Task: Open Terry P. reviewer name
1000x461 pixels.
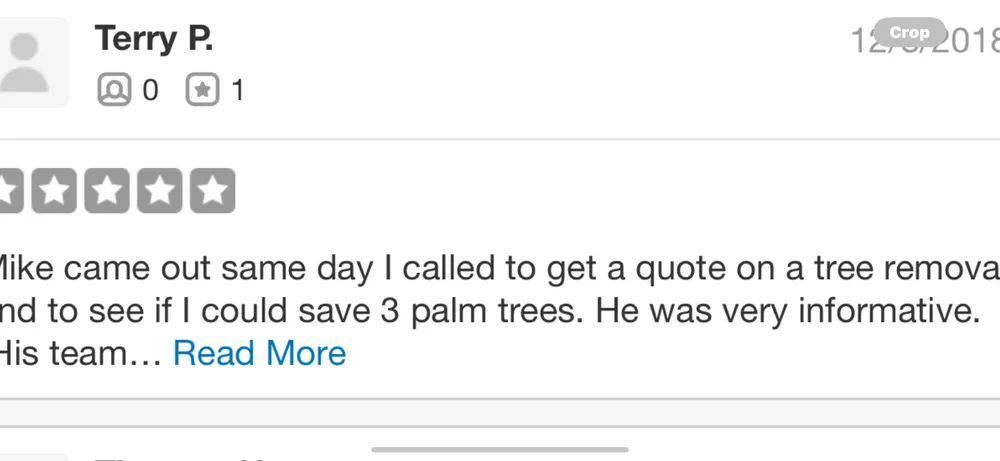Action: tap(154, 40)
